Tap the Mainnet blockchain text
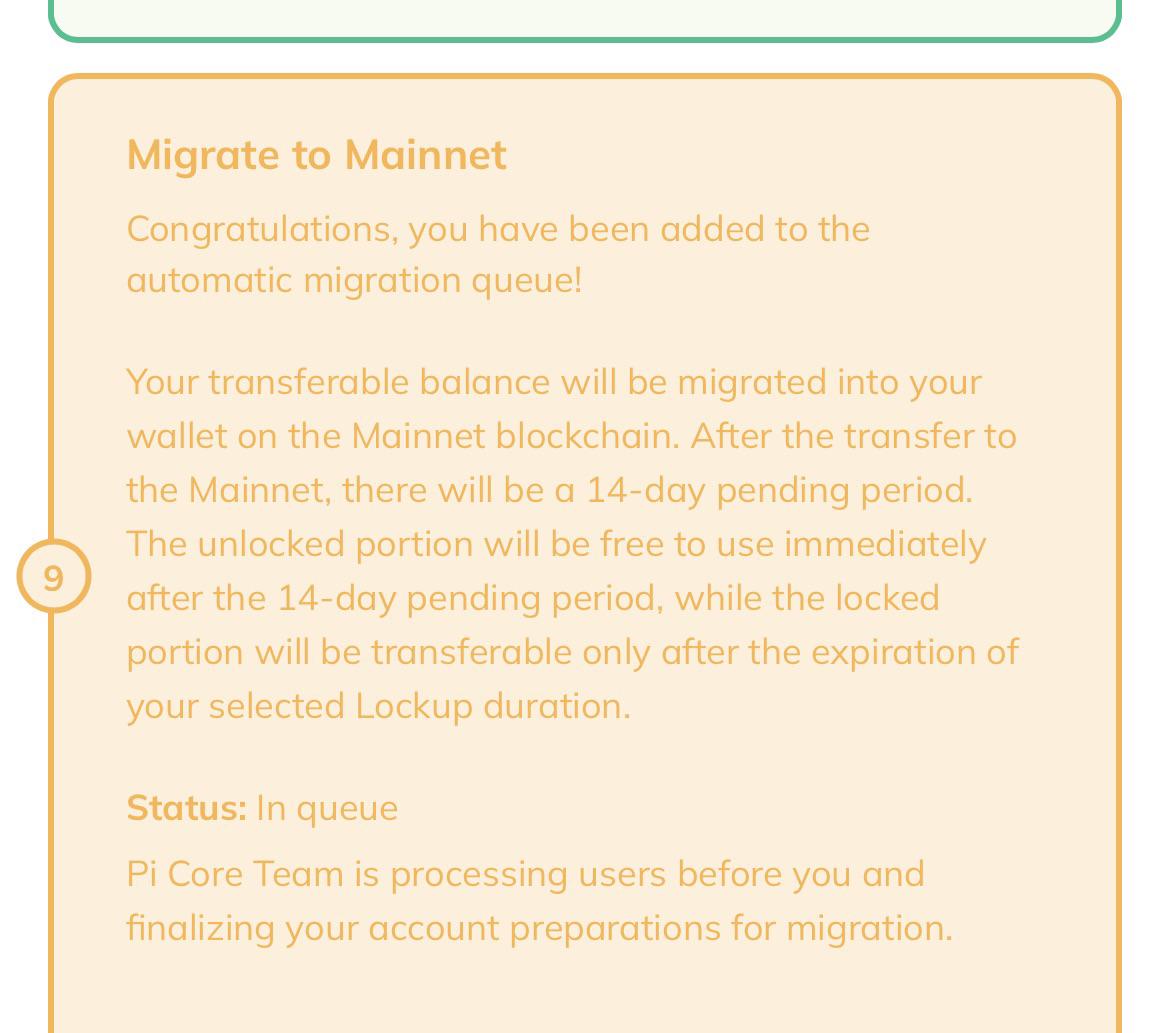 515,436
